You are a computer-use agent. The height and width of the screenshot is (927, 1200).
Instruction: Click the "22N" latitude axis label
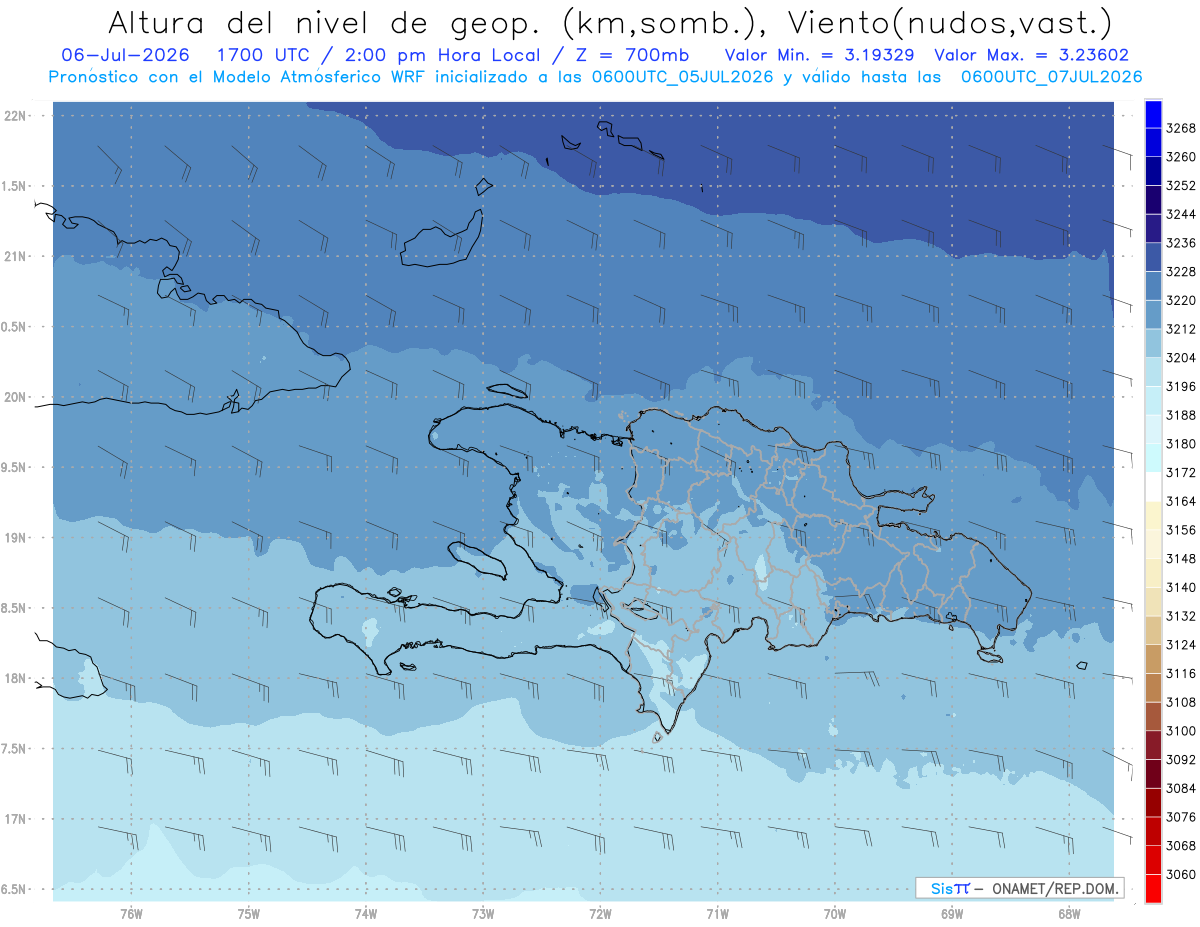click(x=17, y=116)
